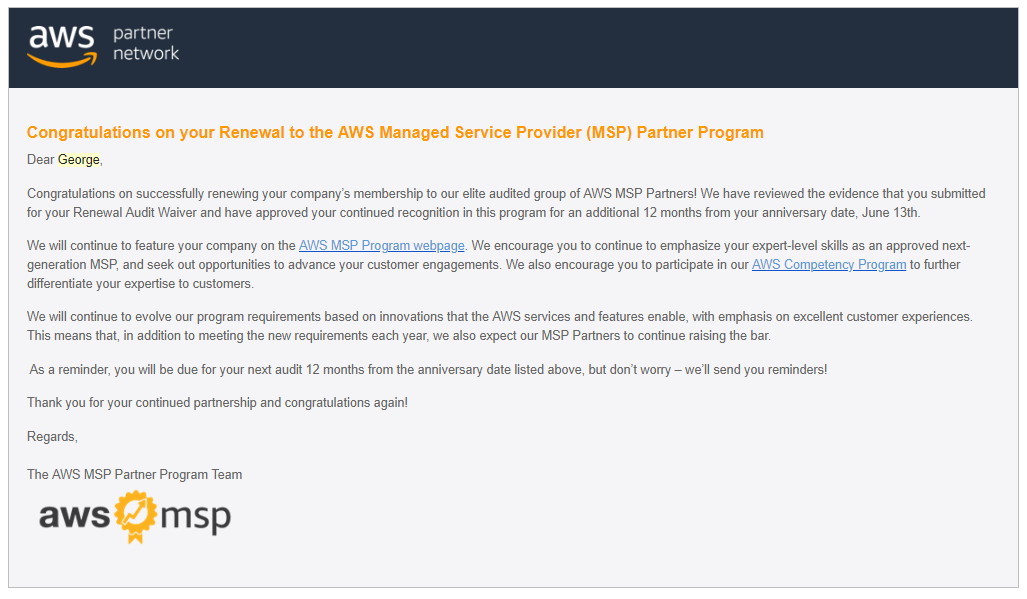Click the AWS logo in header
Screen dimensions: 1027x599
[62, 46]
